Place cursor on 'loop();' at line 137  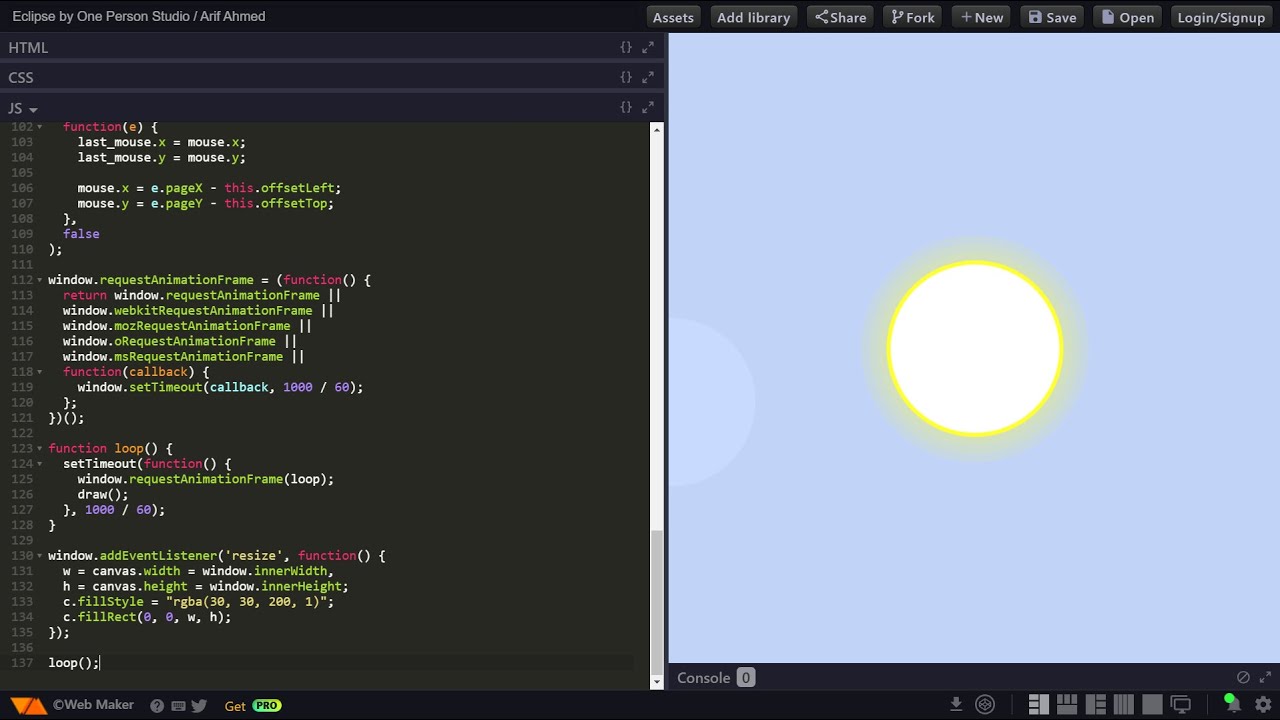click(74, 663)
